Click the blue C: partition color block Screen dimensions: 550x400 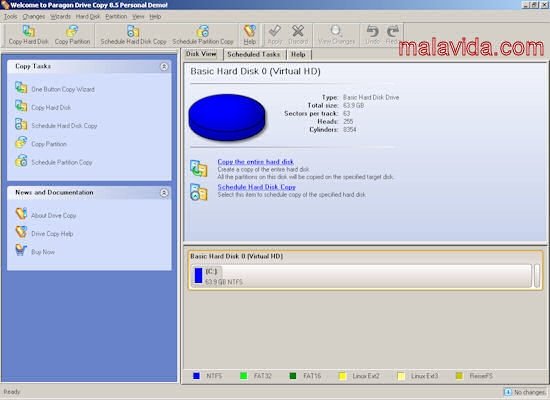[199, 276]
